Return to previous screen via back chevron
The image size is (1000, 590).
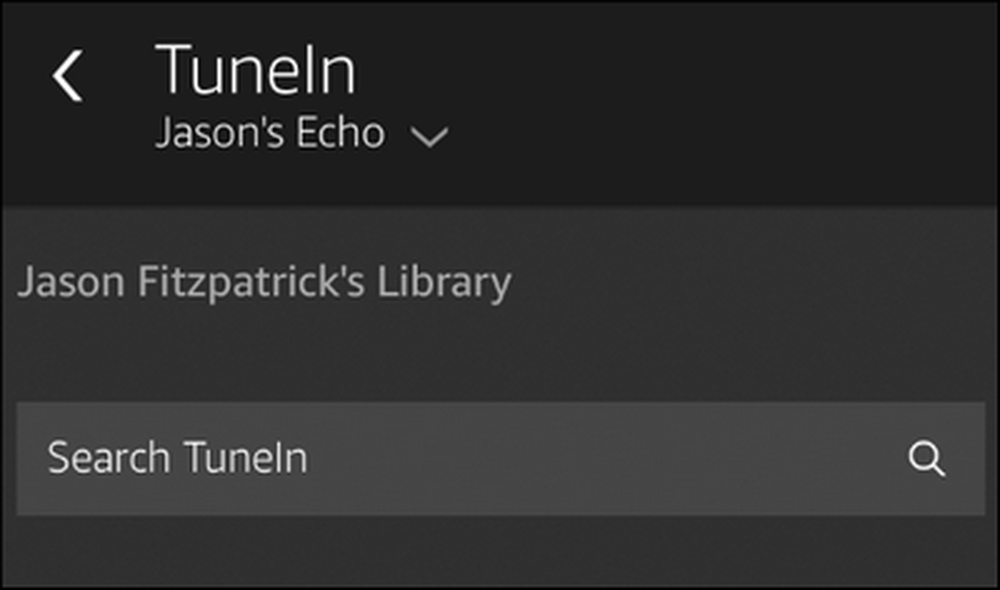click(68, 75)
